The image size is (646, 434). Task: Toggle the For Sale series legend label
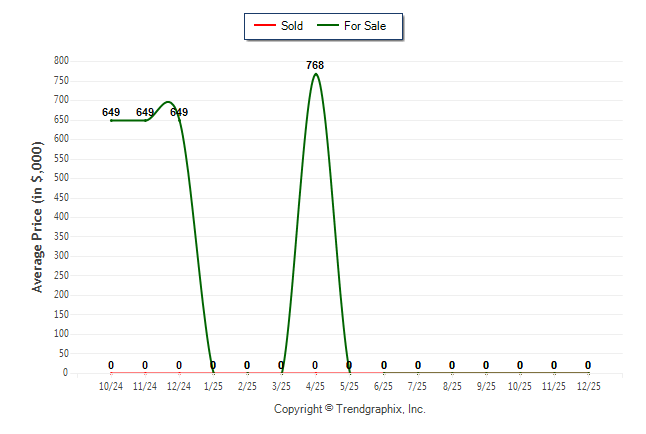coord(364,26)
